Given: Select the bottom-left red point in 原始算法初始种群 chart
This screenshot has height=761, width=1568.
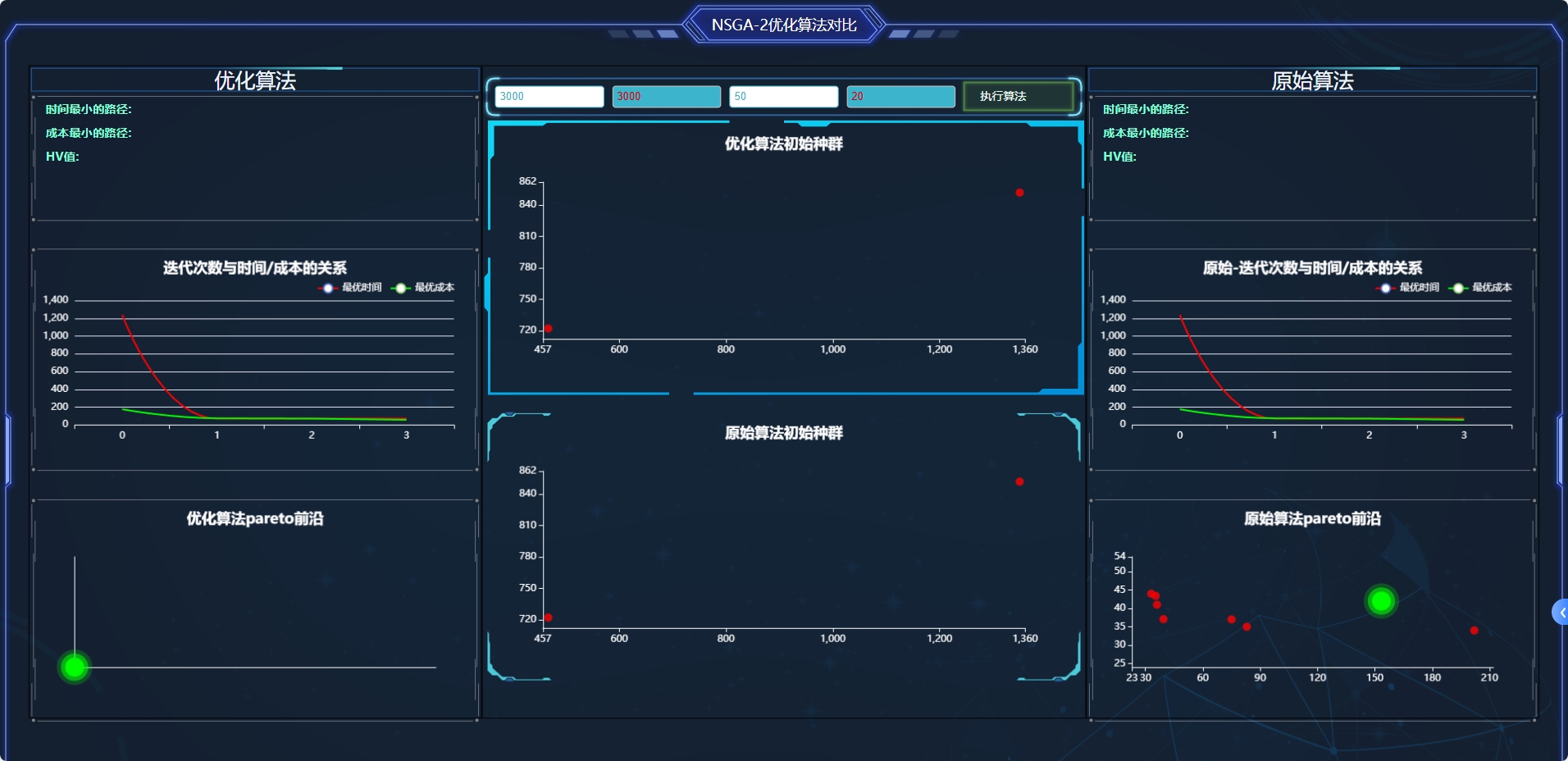Looking at the screenshot, I should click(x=549, y=617).
